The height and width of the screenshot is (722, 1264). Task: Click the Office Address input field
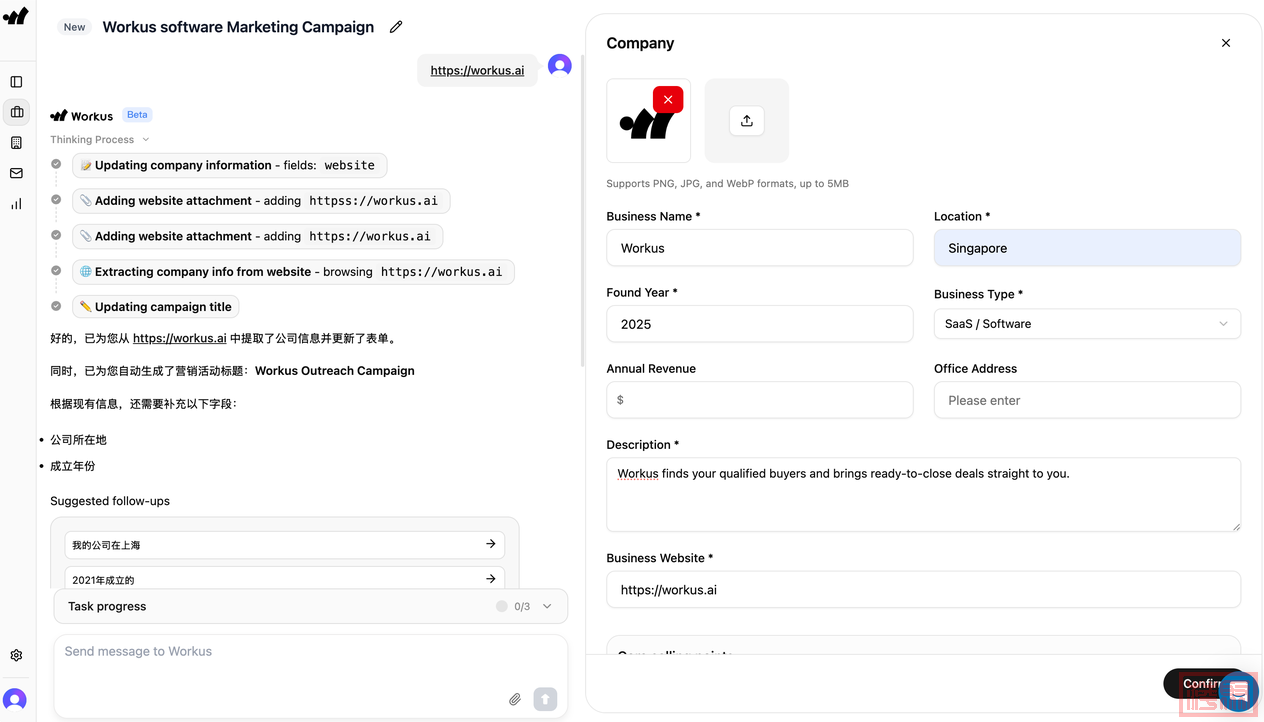(x=1087, y=400)
